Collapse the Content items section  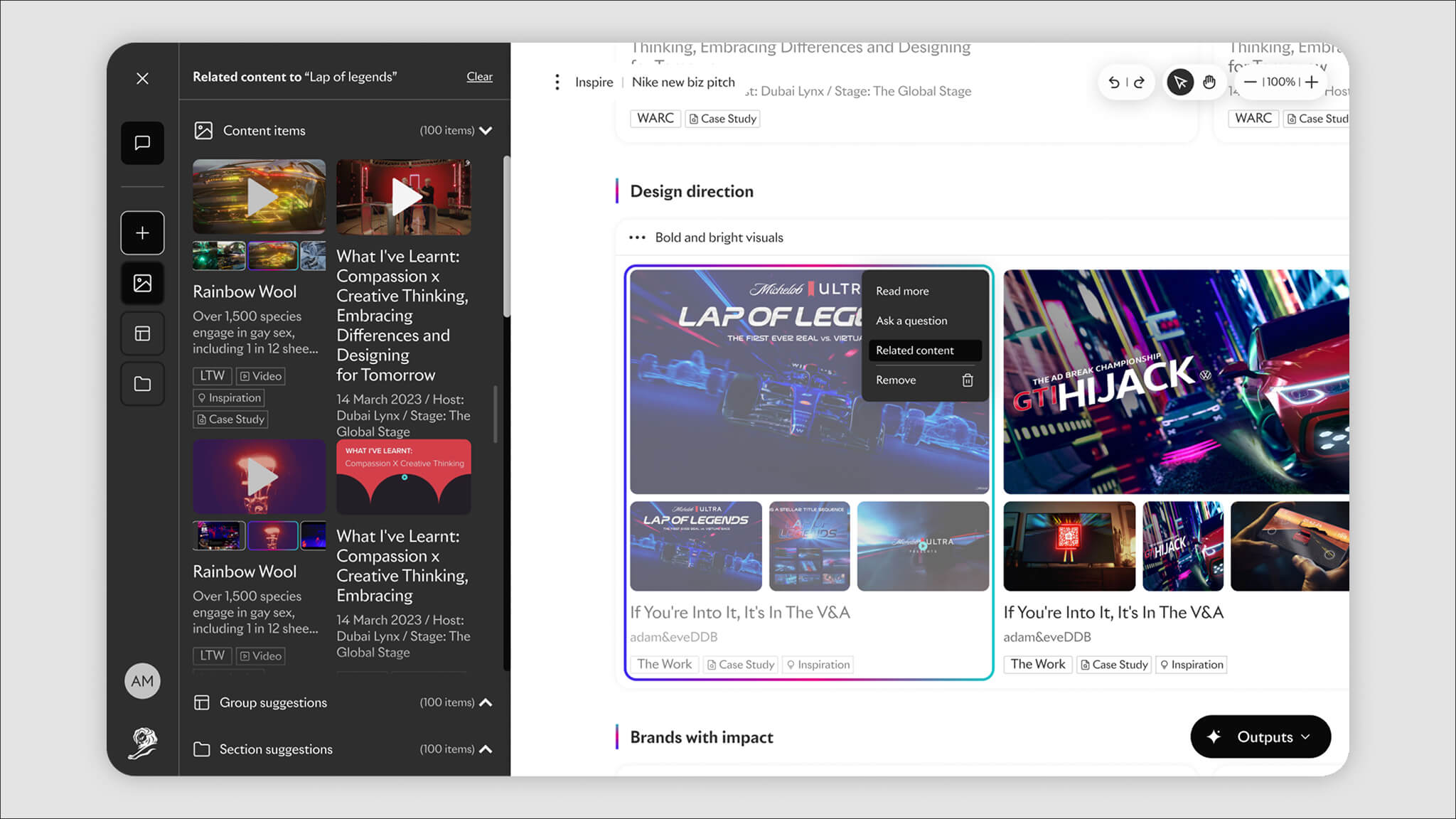tap(486, 131)
